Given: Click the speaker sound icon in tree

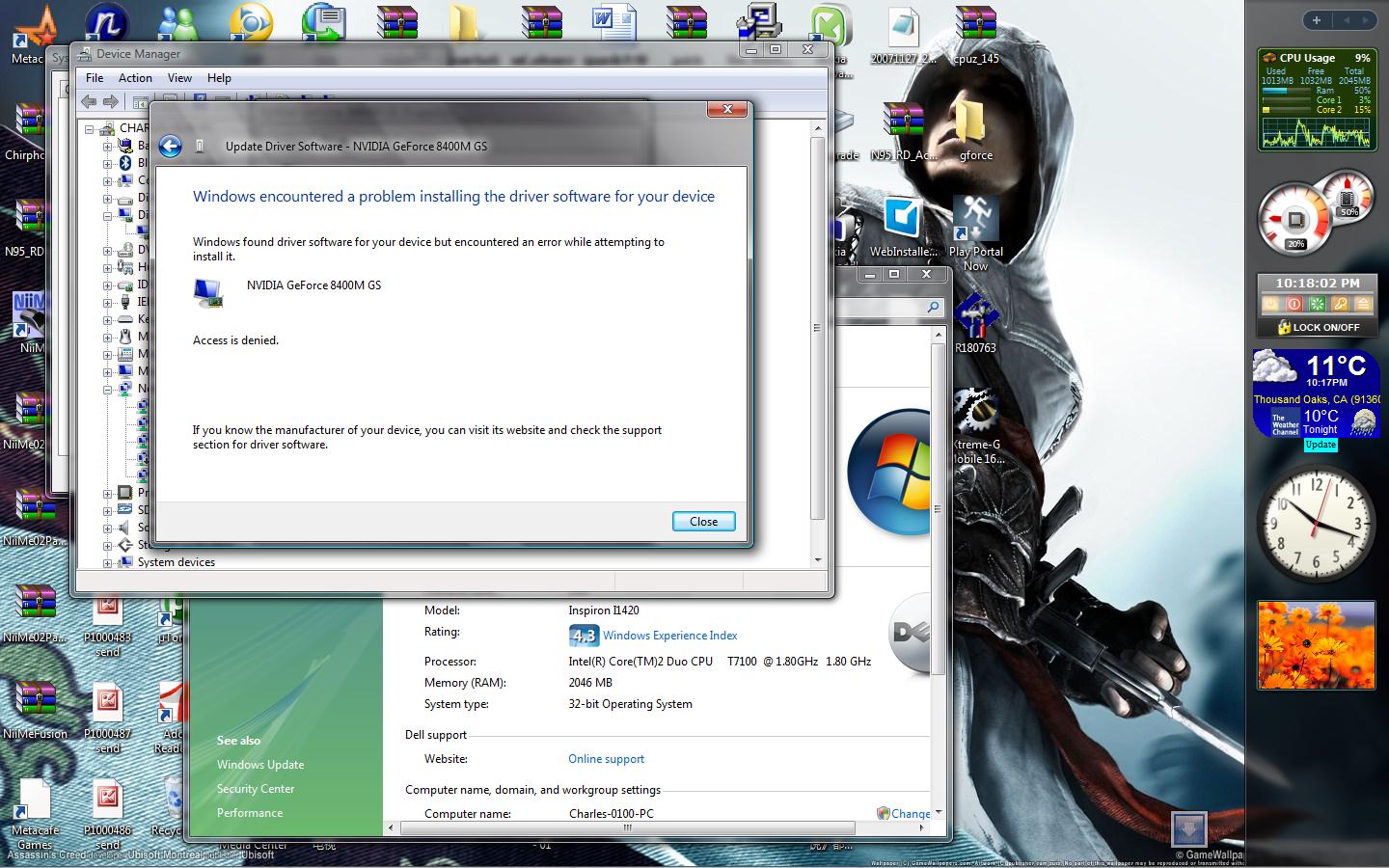Looking at the screenshot, I should coord(124,528).
